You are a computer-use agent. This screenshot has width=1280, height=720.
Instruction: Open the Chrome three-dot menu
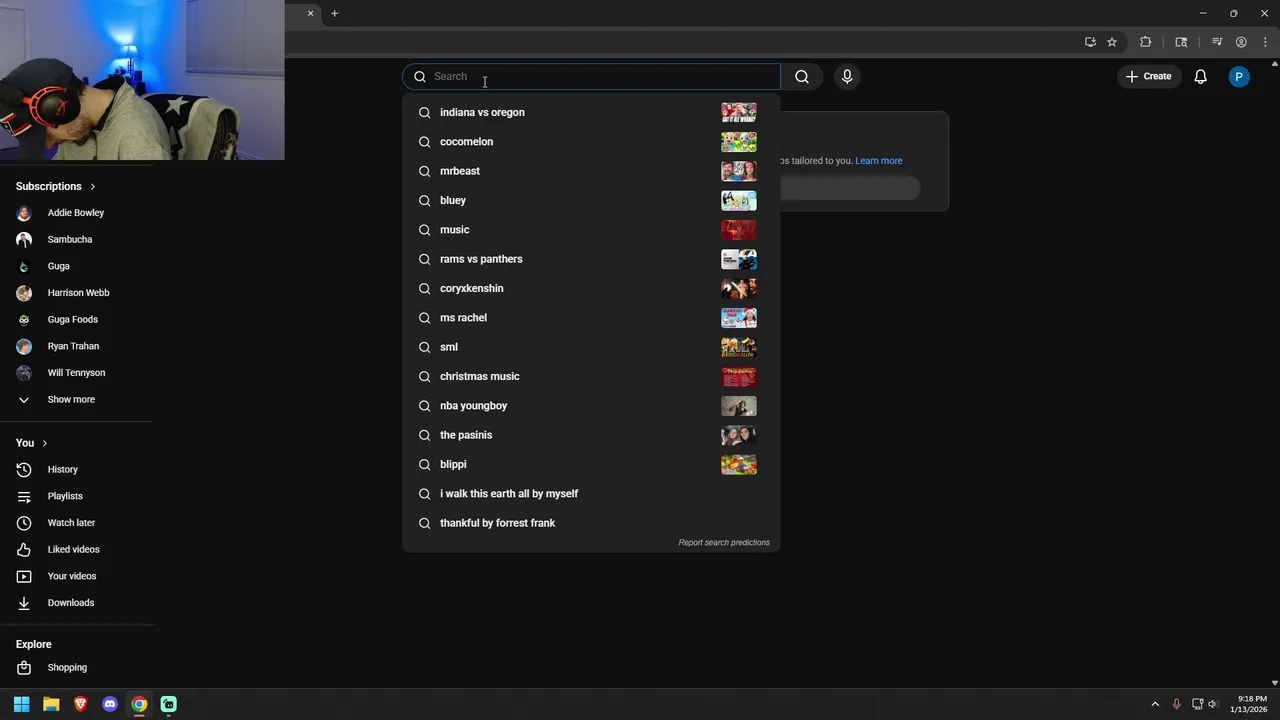(x=1266, y=42)
